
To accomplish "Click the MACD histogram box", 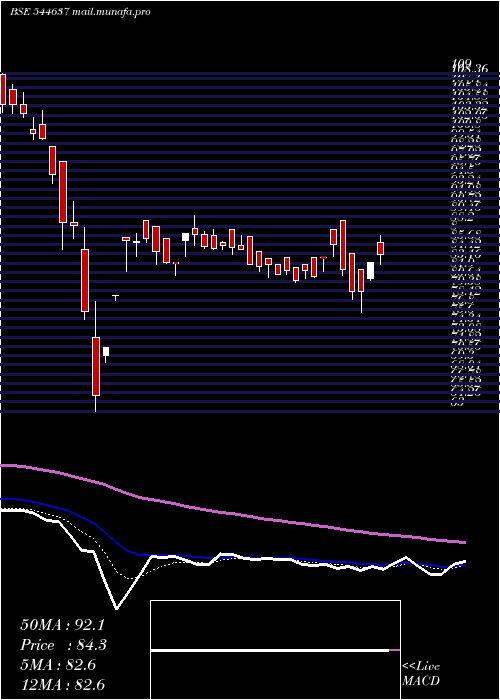I will 275,650.
